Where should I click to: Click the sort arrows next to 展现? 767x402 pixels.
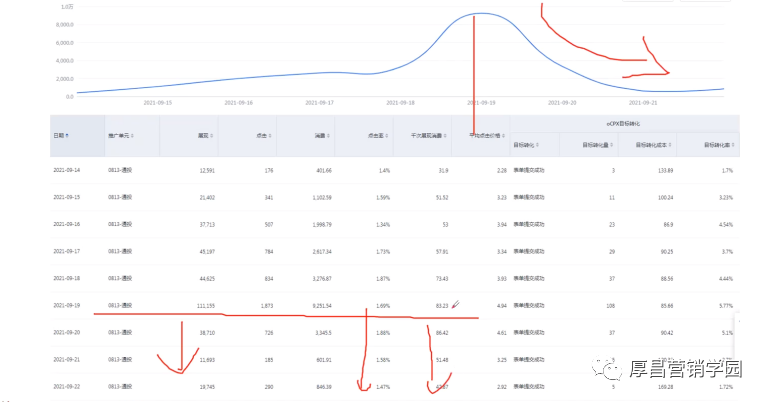[x=212, y=135]
